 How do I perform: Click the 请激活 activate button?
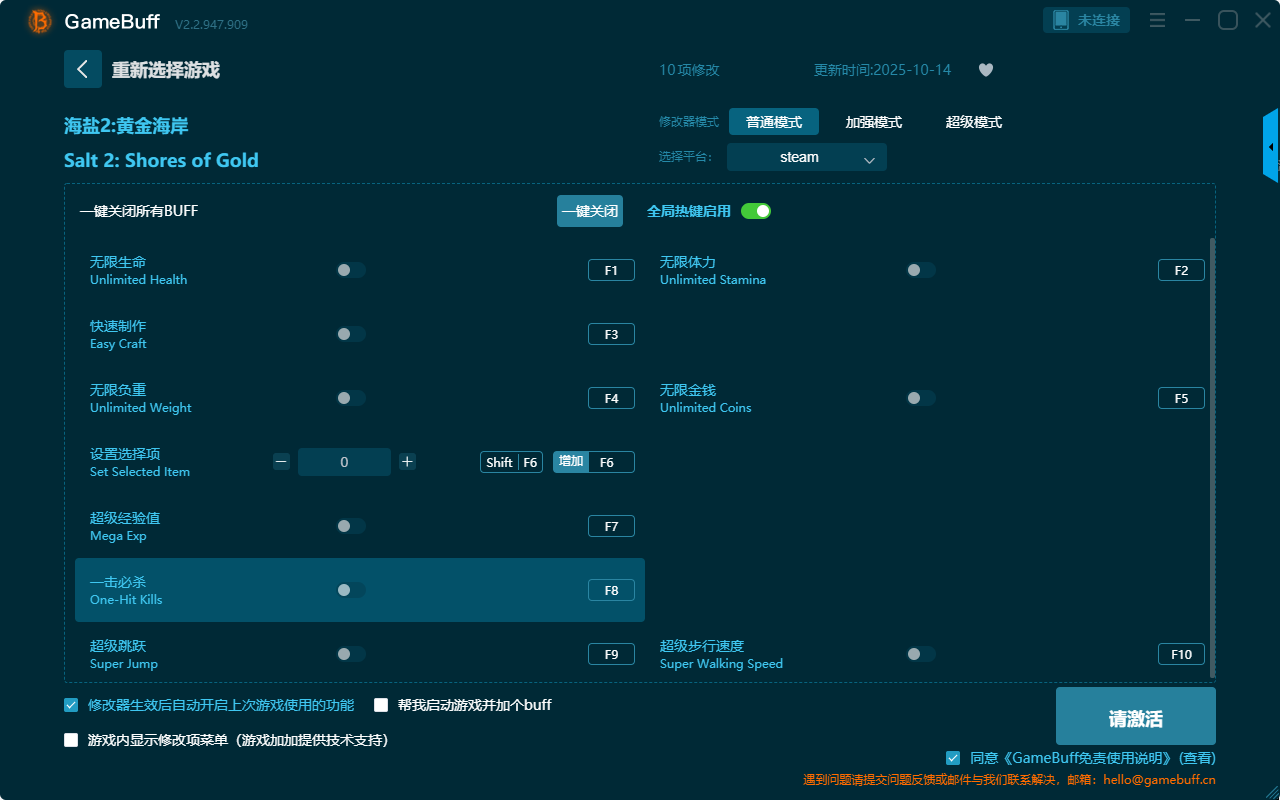pos(1135,717)
